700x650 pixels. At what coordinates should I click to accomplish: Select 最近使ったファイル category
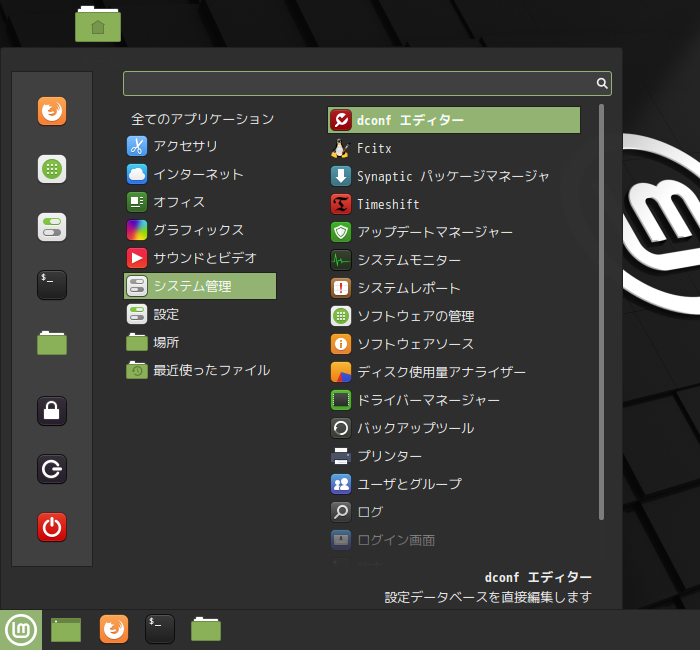tap(200, 370)
